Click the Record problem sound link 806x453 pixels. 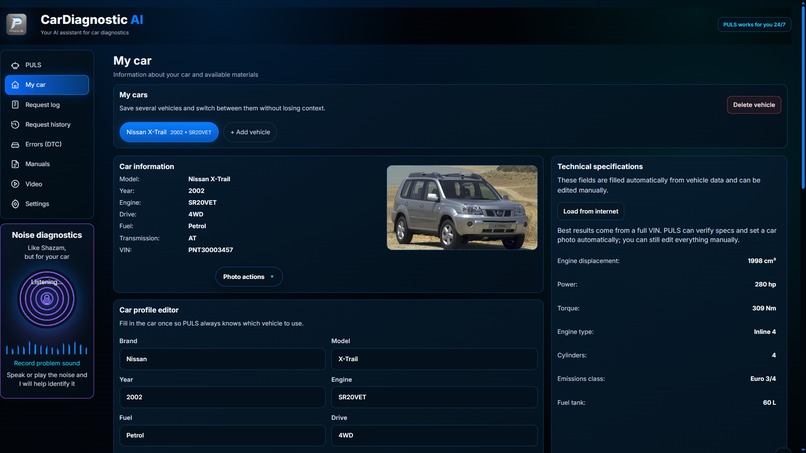coord(47,363)
